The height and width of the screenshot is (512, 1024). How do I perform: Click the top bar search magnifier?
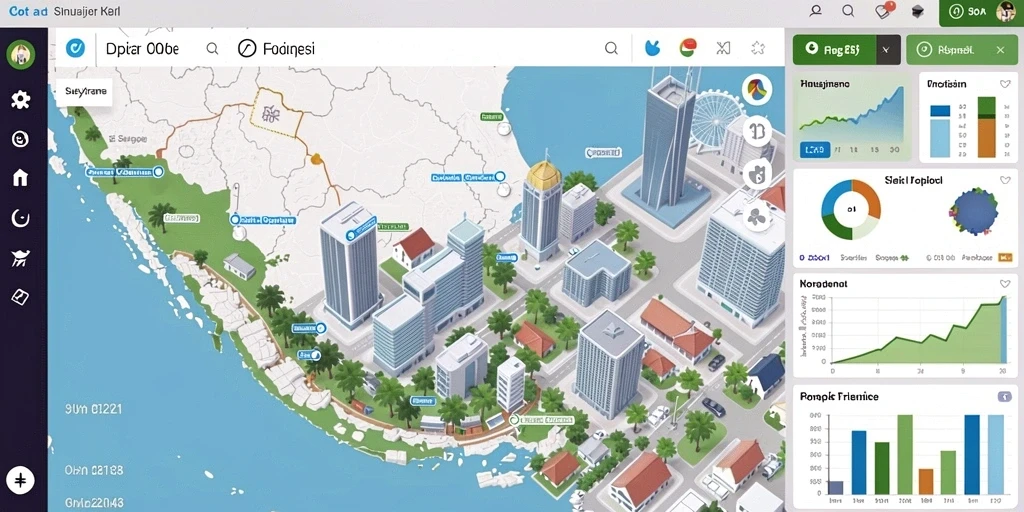848,11
